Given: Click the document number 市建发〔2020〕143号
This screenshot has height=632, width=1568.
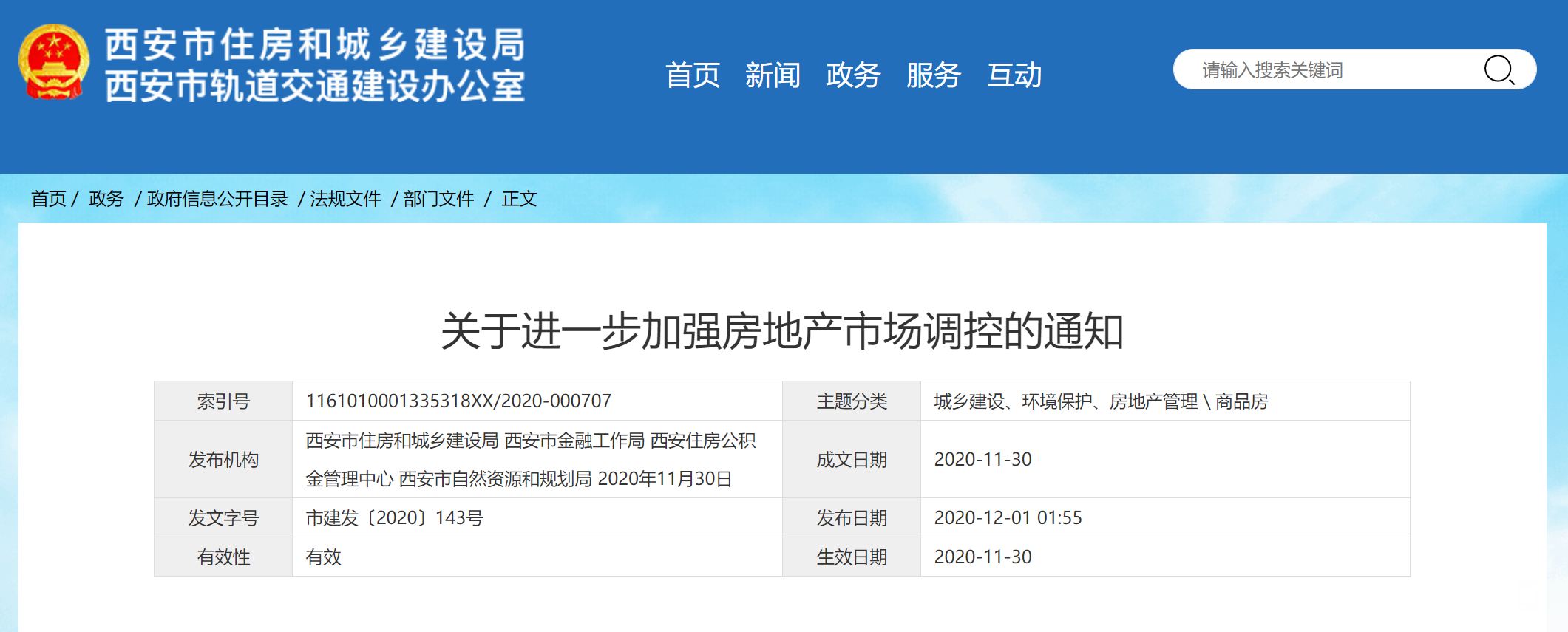Looking at the screenshot, I should (x=394, y=518).
